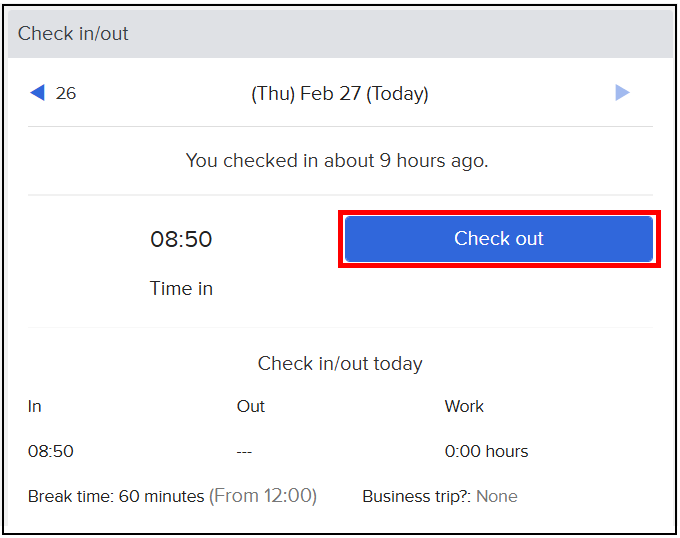The image size is (680, 538).
Task: Click the Time in label
Action: pyautogui.click(x=181, y=288)
